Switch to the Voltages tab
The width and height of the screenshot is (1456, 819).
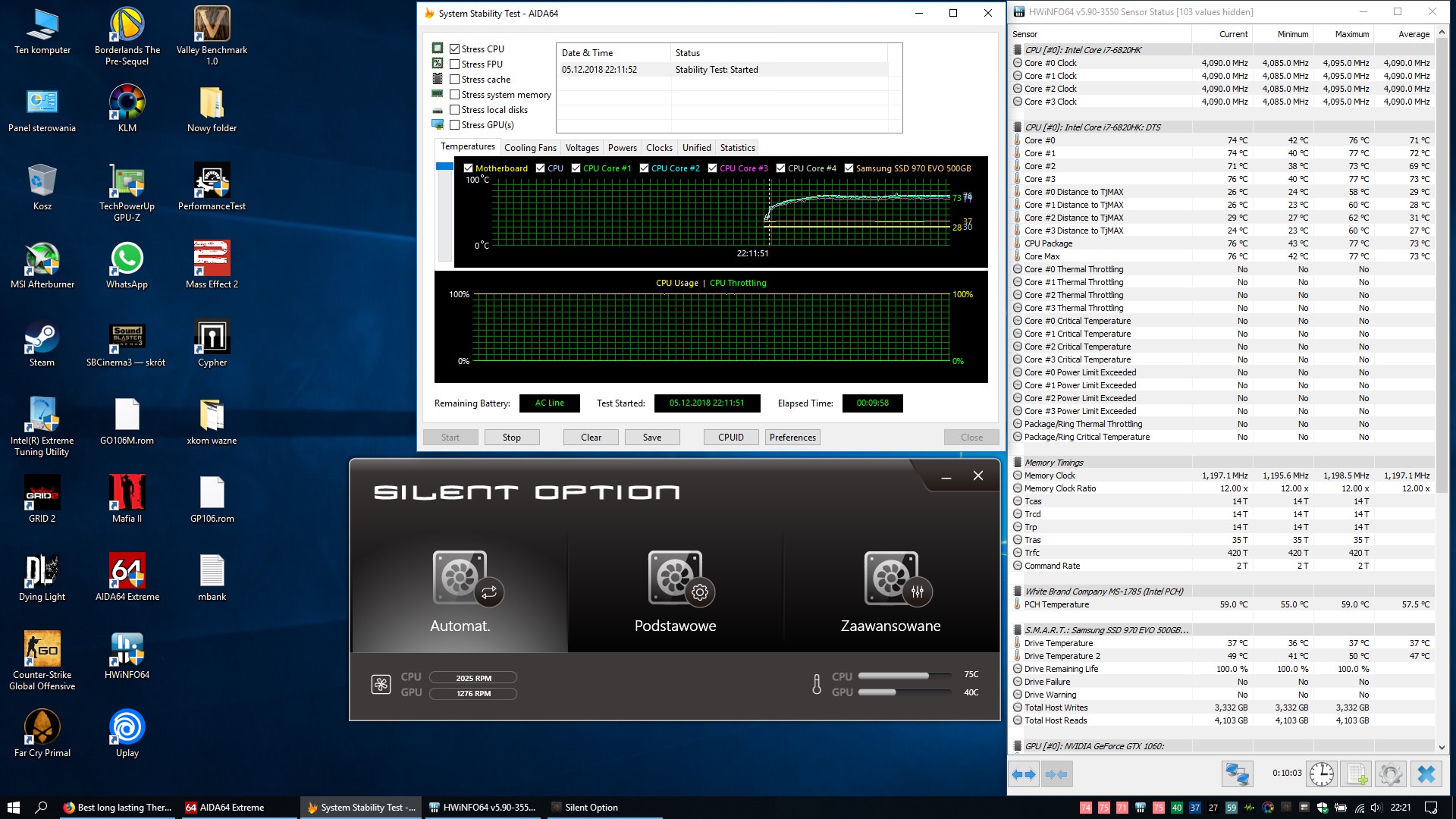582,148
